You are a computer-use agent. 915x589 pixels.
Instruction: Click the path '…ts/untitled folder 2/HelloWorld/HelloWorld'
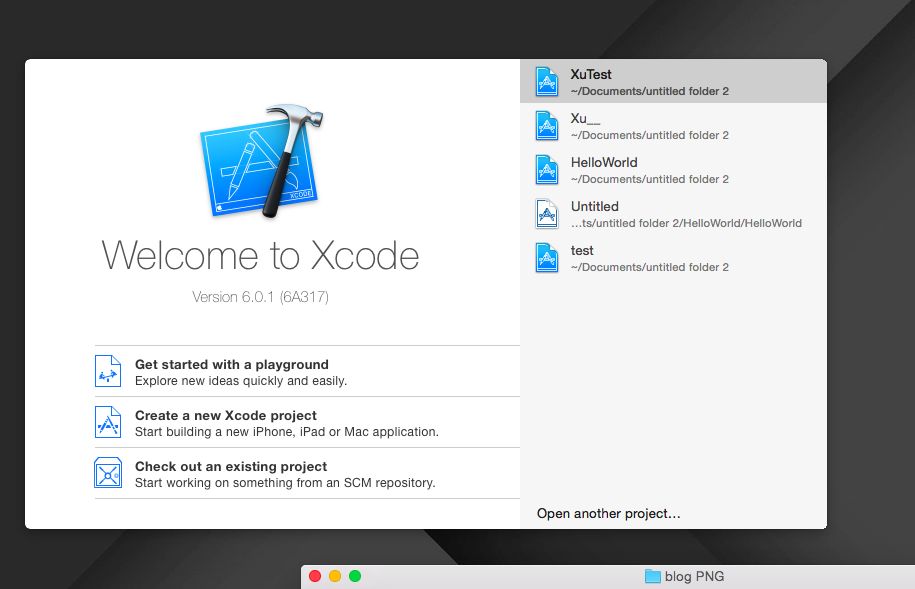[686, 223]
